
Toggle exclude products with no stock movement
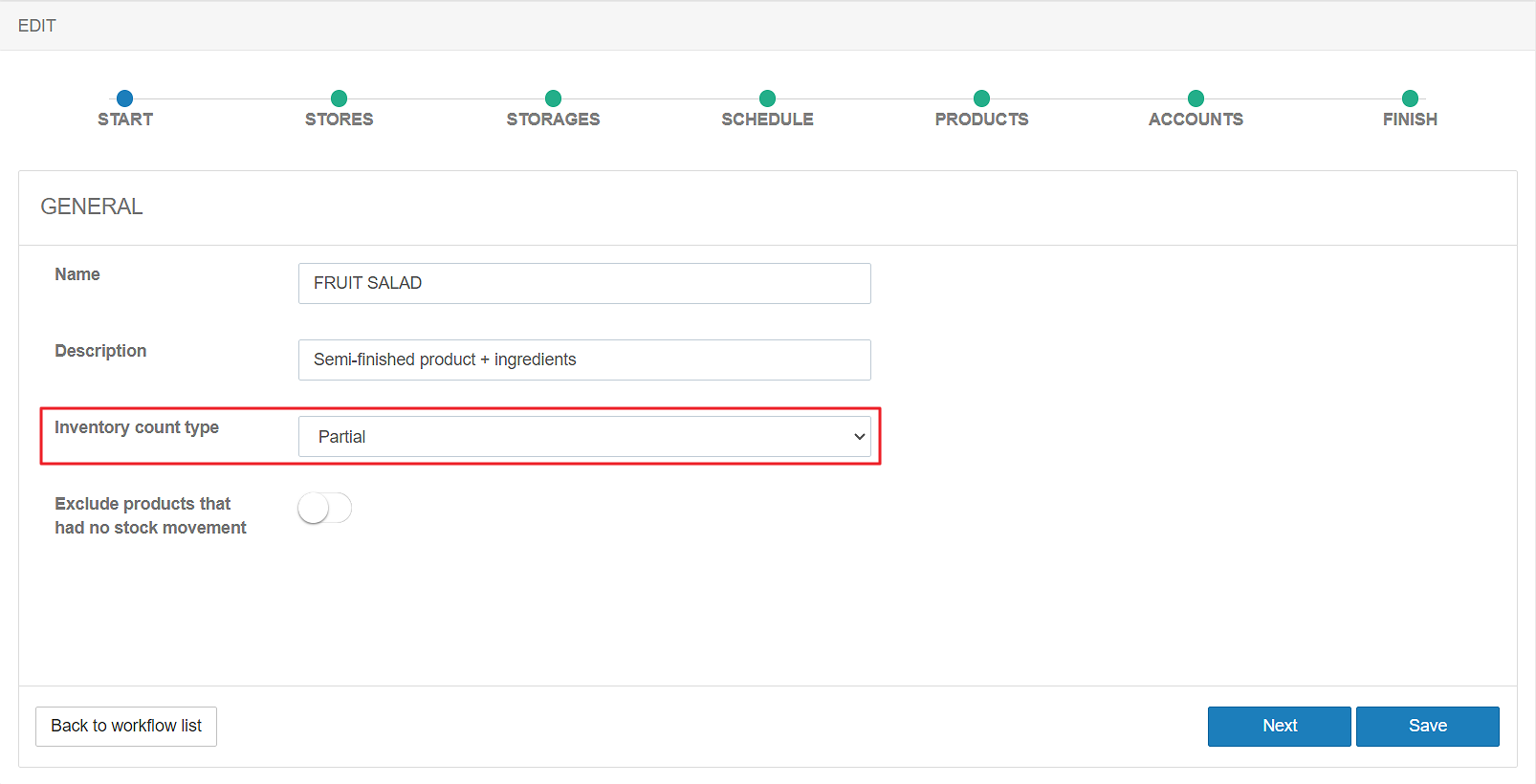click(324, 508)
